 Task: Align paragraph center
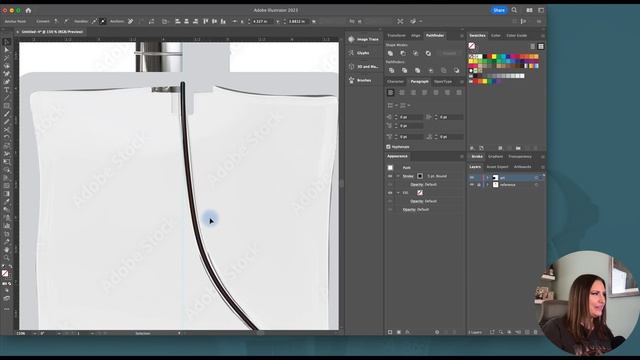[x=402, y=93]
